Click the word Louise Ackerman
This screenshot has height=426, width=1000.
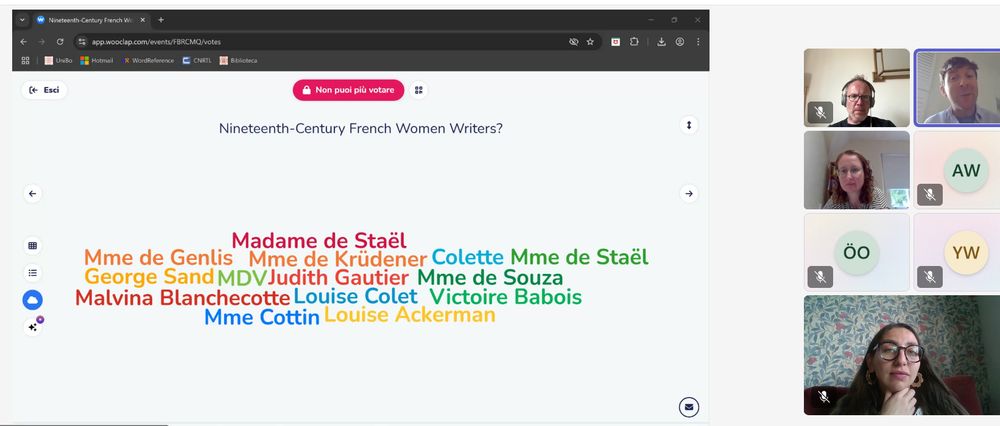click(x=409, y=315)
